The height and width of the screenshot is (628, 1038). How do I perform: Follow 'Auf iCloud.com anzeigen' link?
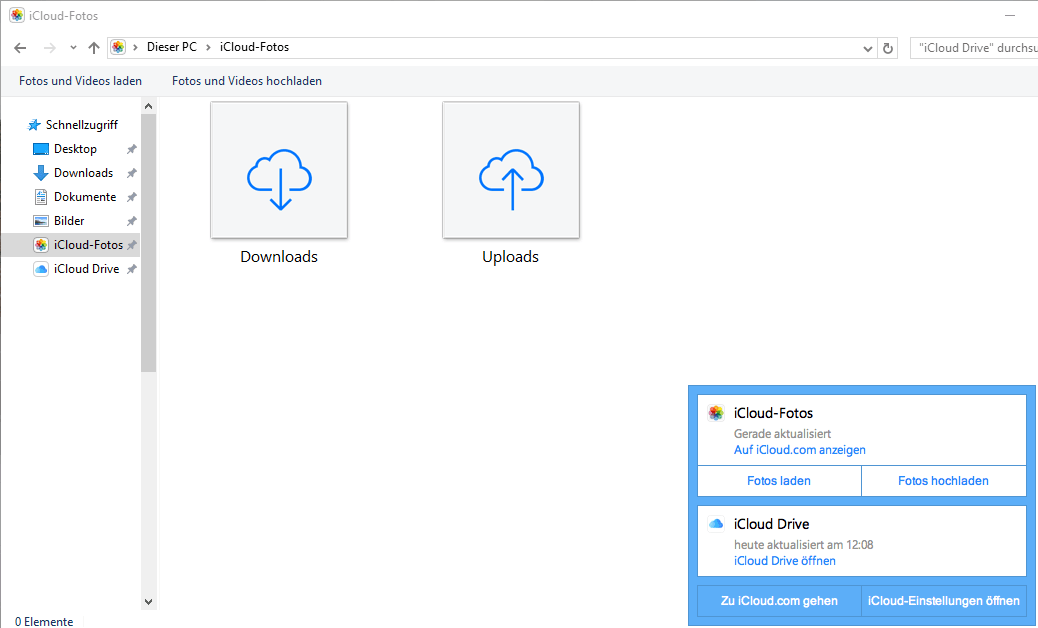[x=800, y=450]
